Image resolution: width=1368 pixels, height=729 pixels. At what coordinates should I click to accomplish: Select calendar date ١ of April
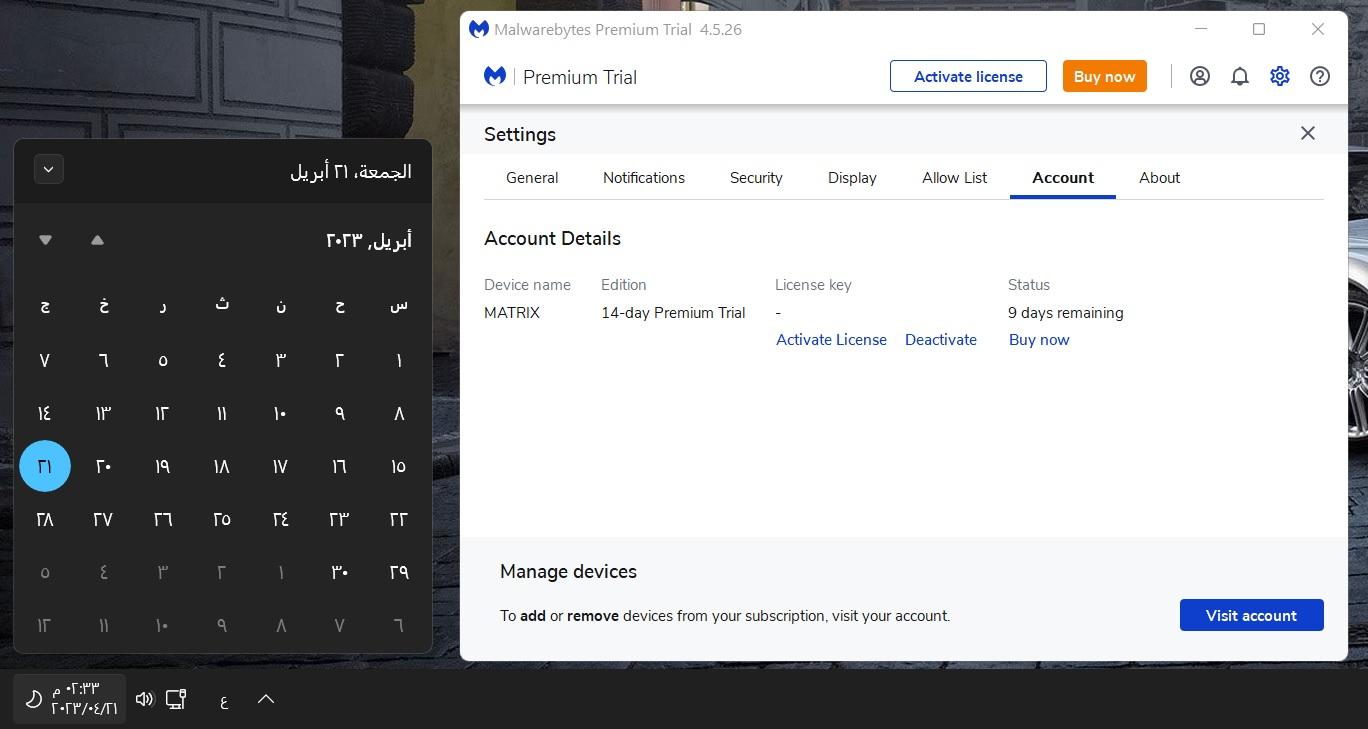click(x=399, y=360)
